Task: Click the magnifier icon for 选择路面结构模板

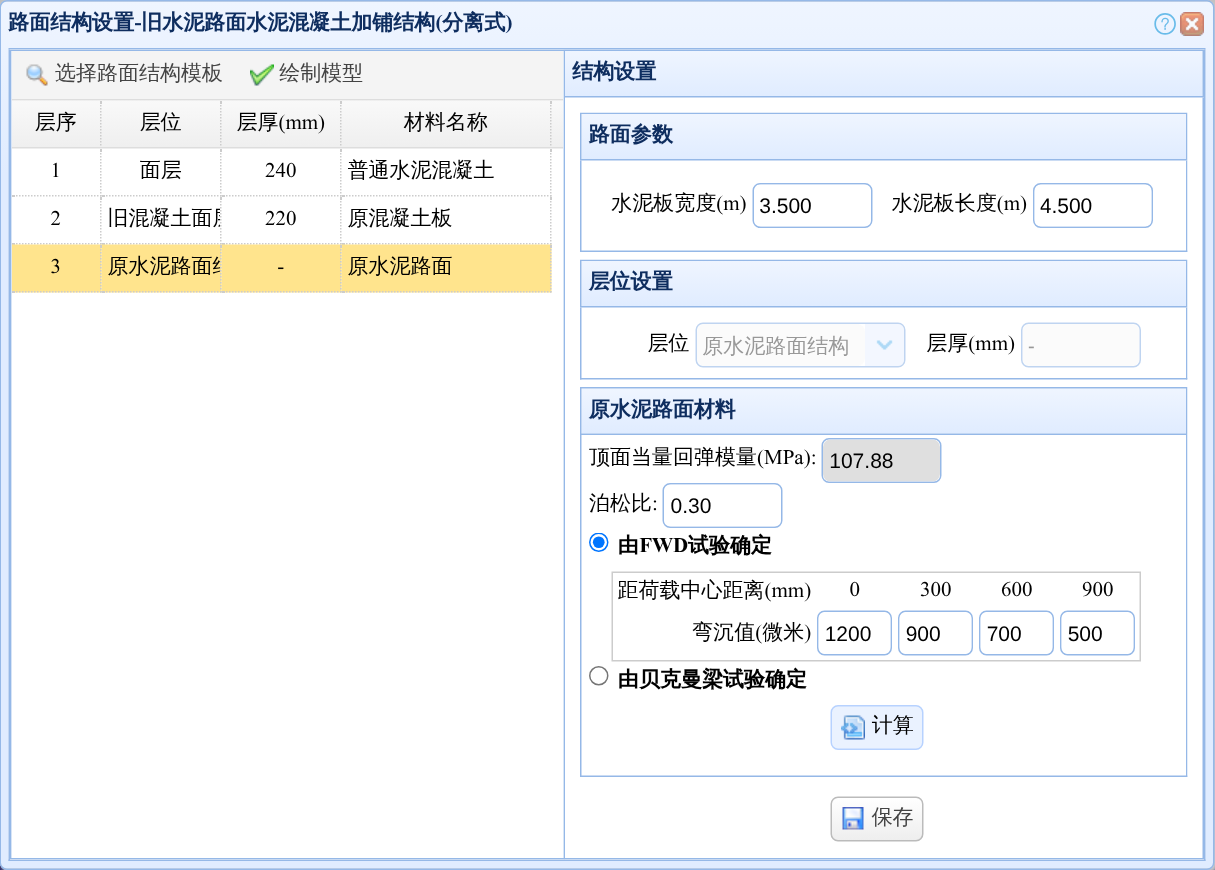Action: 37,74
